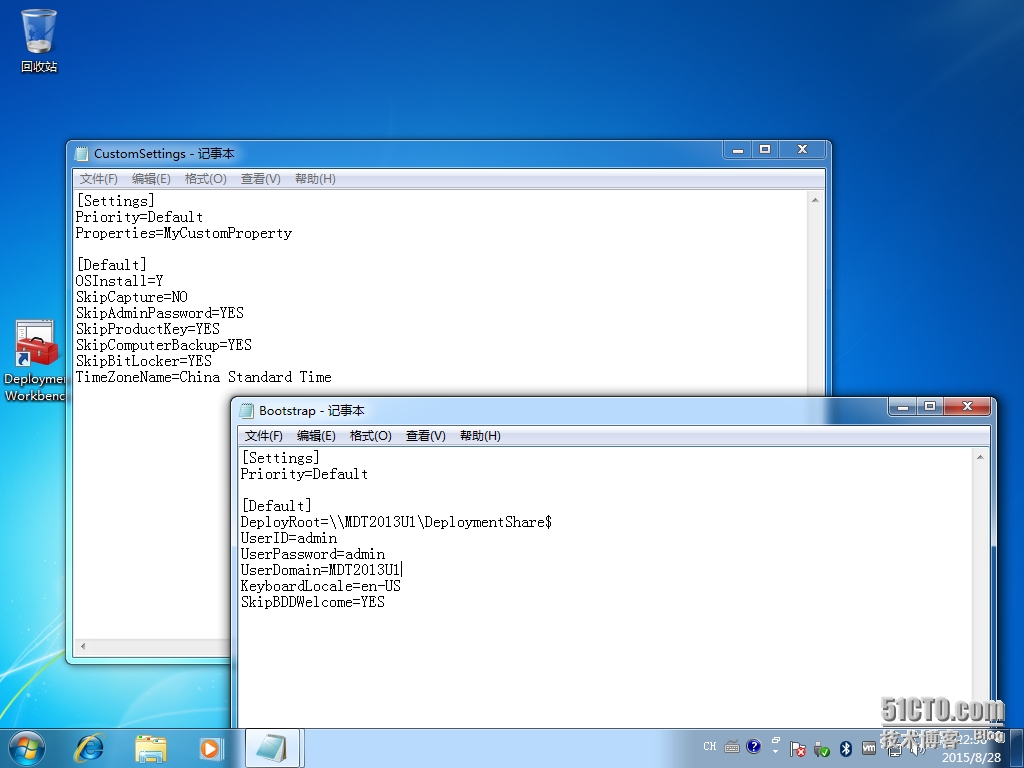This screenshot has width=1024, height=768.
Task: Click [Settings] line in CustomSettings
Action: click(115, 201)
